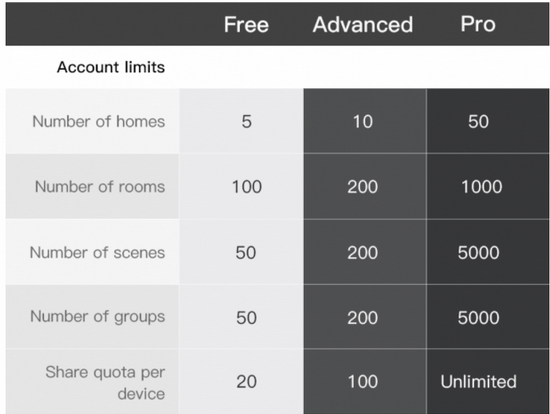Click the Pro homes value 50
The width and height of the screenshot is (550, 414).
[x=478, y=122]
